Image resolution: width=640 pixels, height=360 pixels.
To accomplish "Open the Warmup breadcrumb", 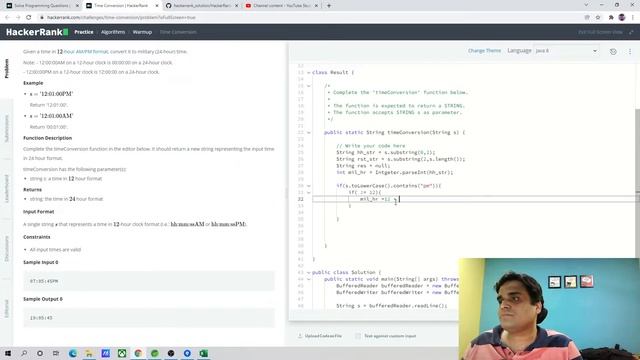I will [x=142, y=32].
